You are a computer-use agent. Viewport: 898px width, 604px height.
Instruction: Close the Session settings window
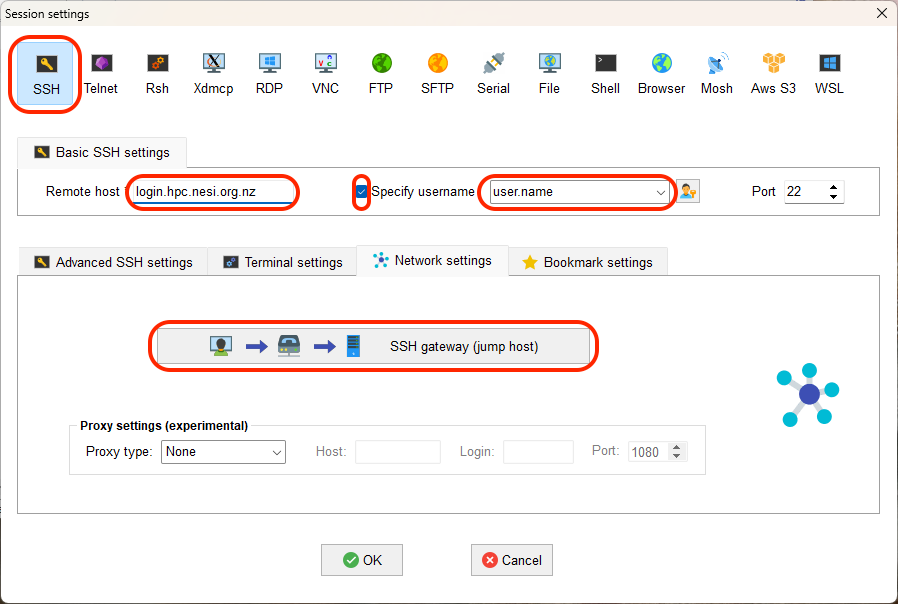tap(882, 13)
